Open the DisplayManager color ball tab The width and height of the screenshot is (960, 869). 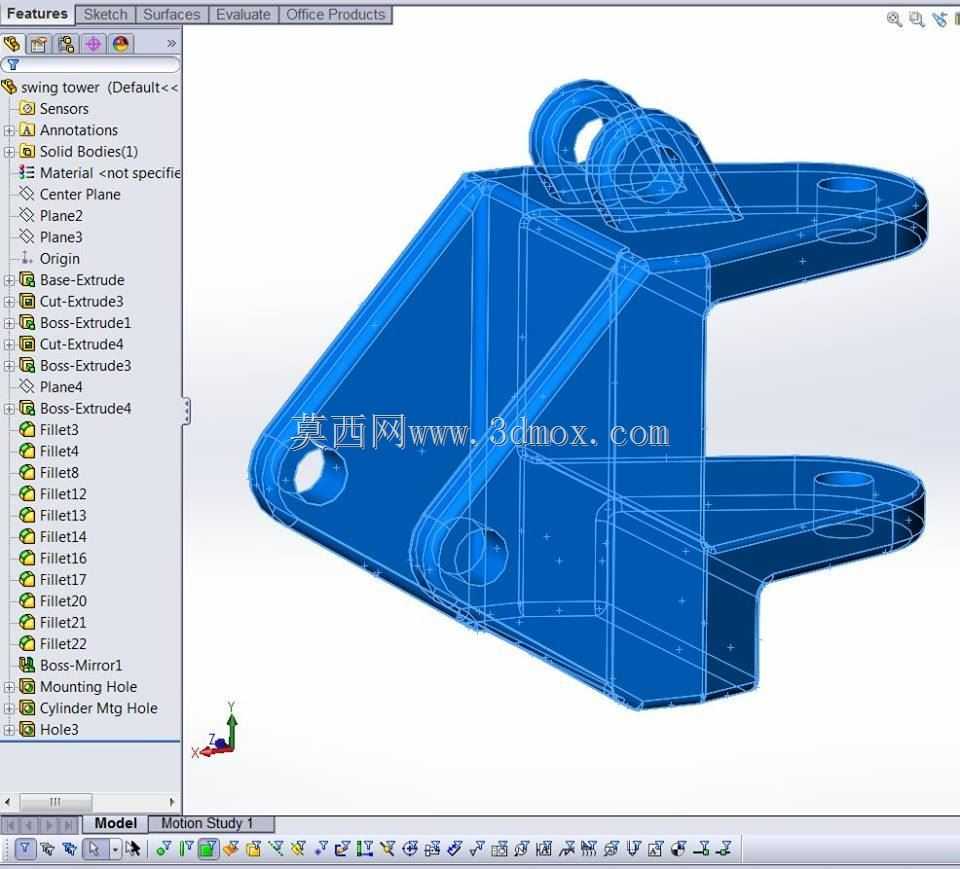(x=121, y=44)
